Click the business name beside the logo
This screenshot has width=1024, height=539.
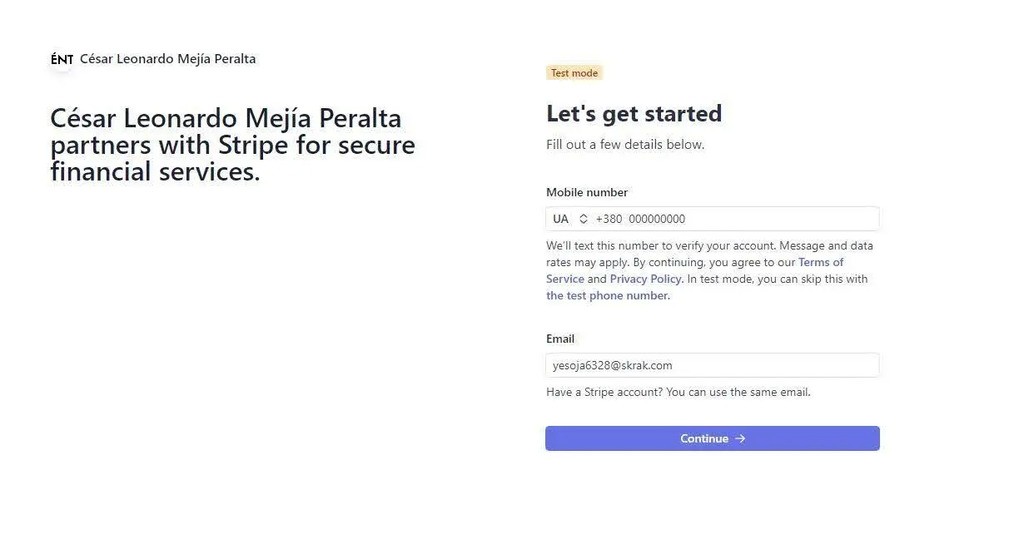[x=168, y=59]
